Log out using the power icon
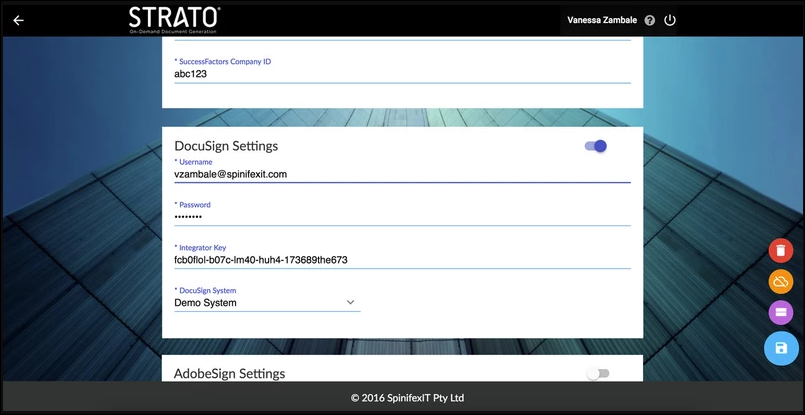805x415 pixels. coord(670,20)
